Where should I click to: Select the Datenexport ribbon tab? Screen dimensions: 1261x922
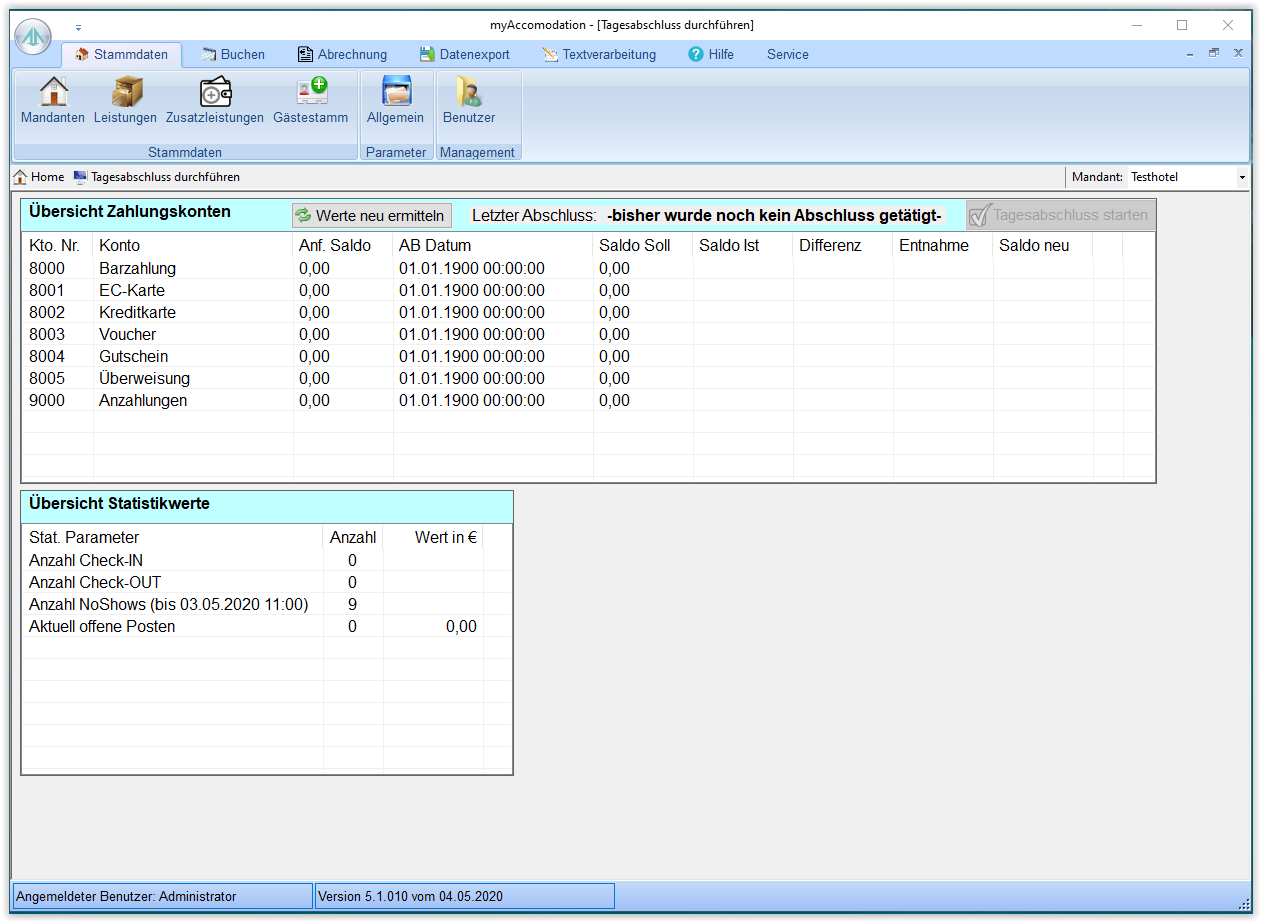click(x=465, y=55)
